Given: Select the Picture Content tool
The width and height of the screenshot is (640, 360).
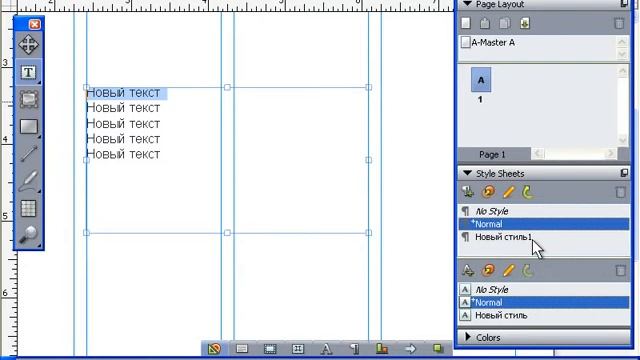Looking at the screenshot, I should tap(29, 99).
